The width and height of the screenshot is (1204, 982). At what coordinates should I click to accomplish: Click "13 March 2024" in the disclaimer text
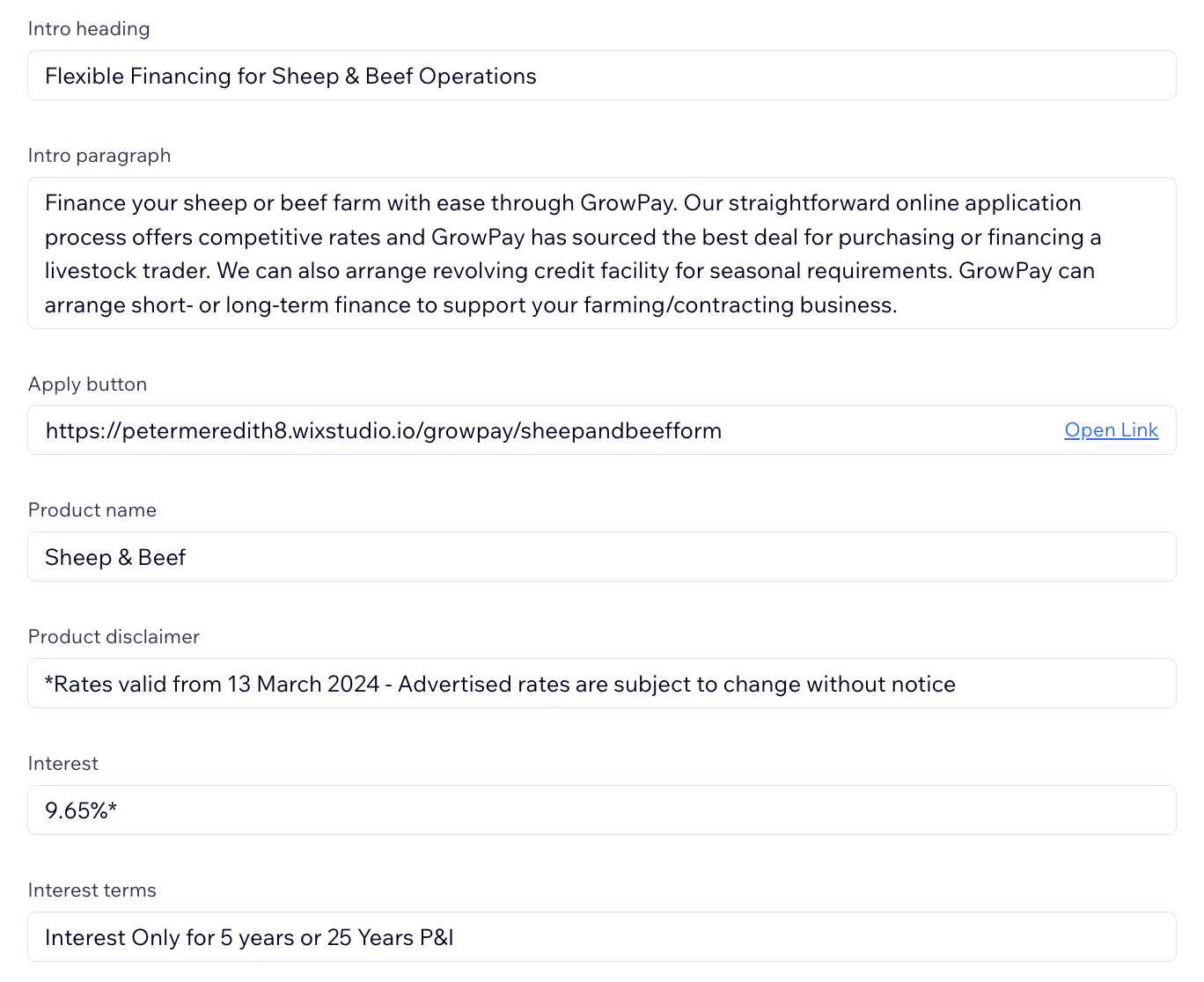tap(304, 685)
